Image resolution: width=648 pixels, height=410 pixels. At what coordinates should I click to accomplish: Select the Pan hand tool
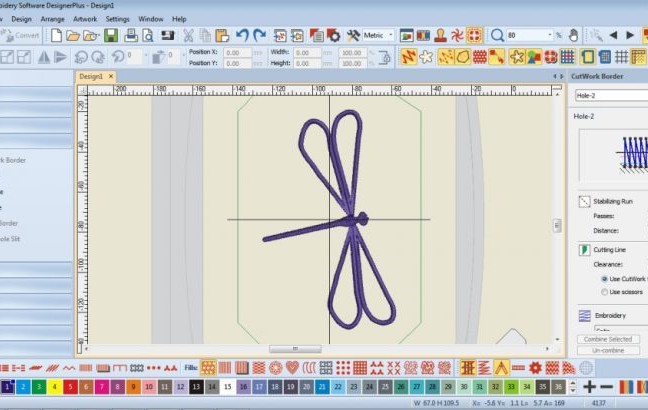tap(573, 36)
